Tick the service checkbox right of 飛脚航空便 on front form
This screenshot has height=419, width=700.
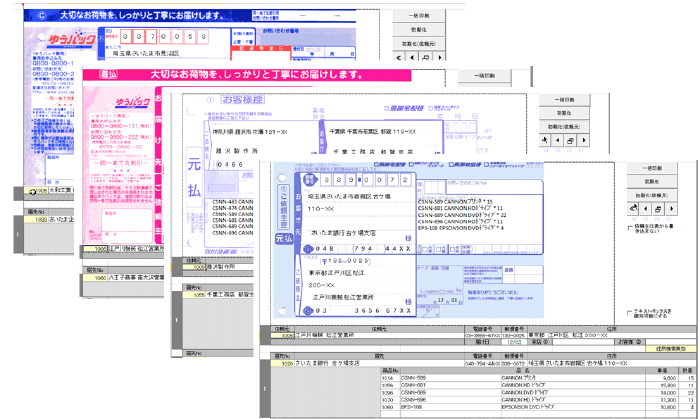485,165
